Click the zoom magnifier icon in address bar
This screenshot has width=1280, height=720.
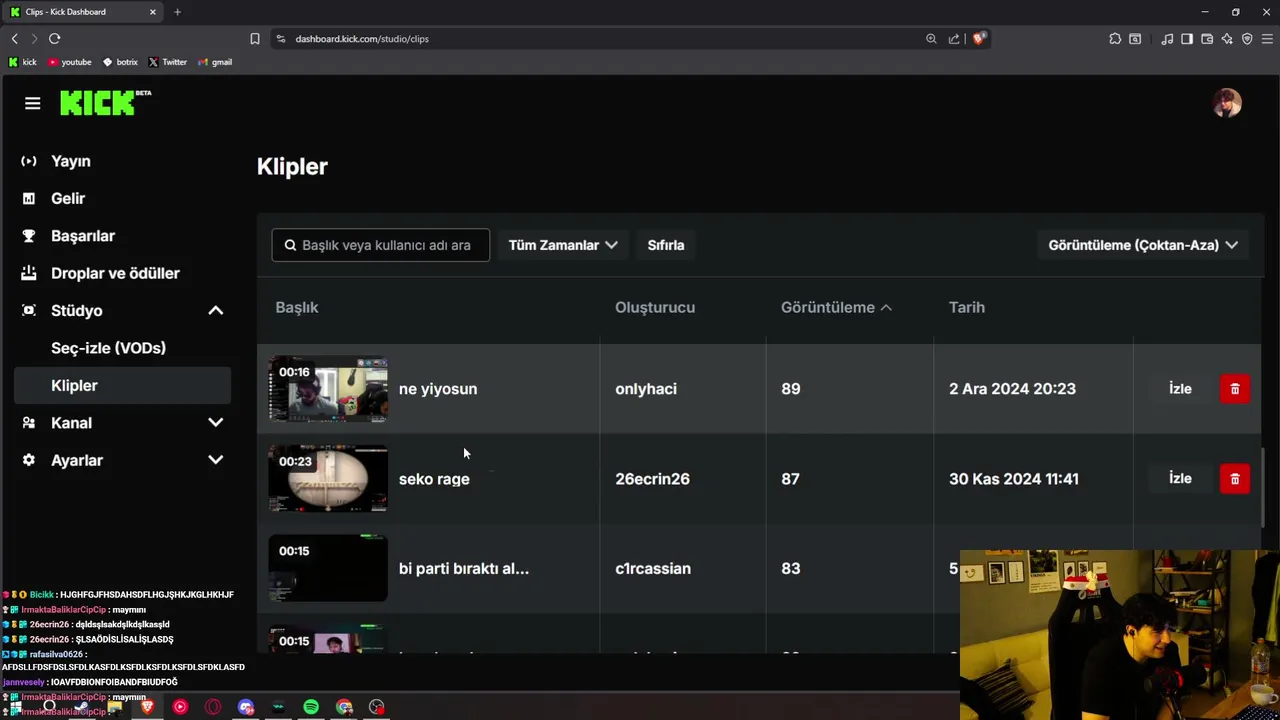tap(931, 39)
